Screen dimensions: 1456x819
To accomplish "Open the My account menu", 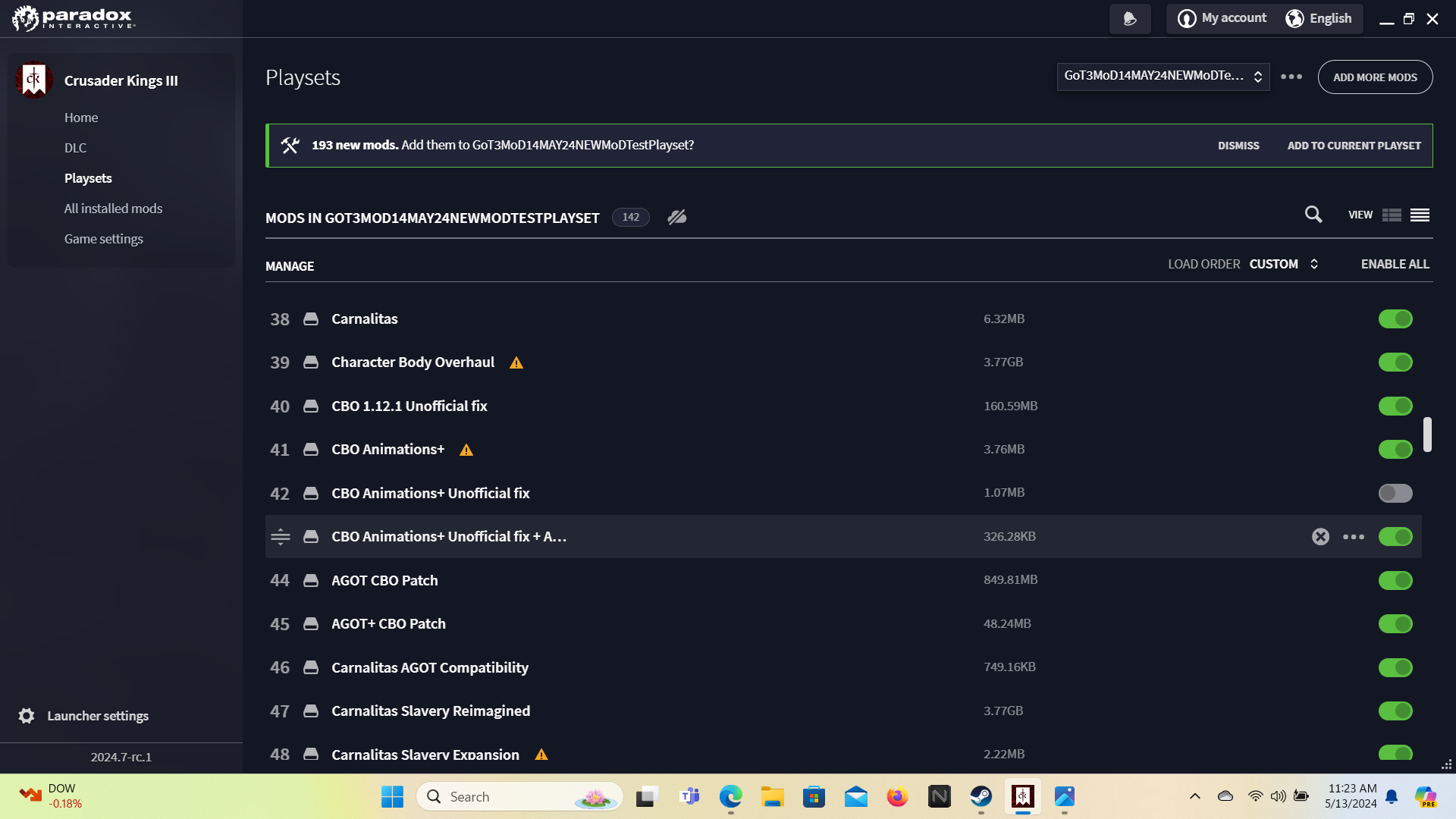I will click(x=1222, y=18).
